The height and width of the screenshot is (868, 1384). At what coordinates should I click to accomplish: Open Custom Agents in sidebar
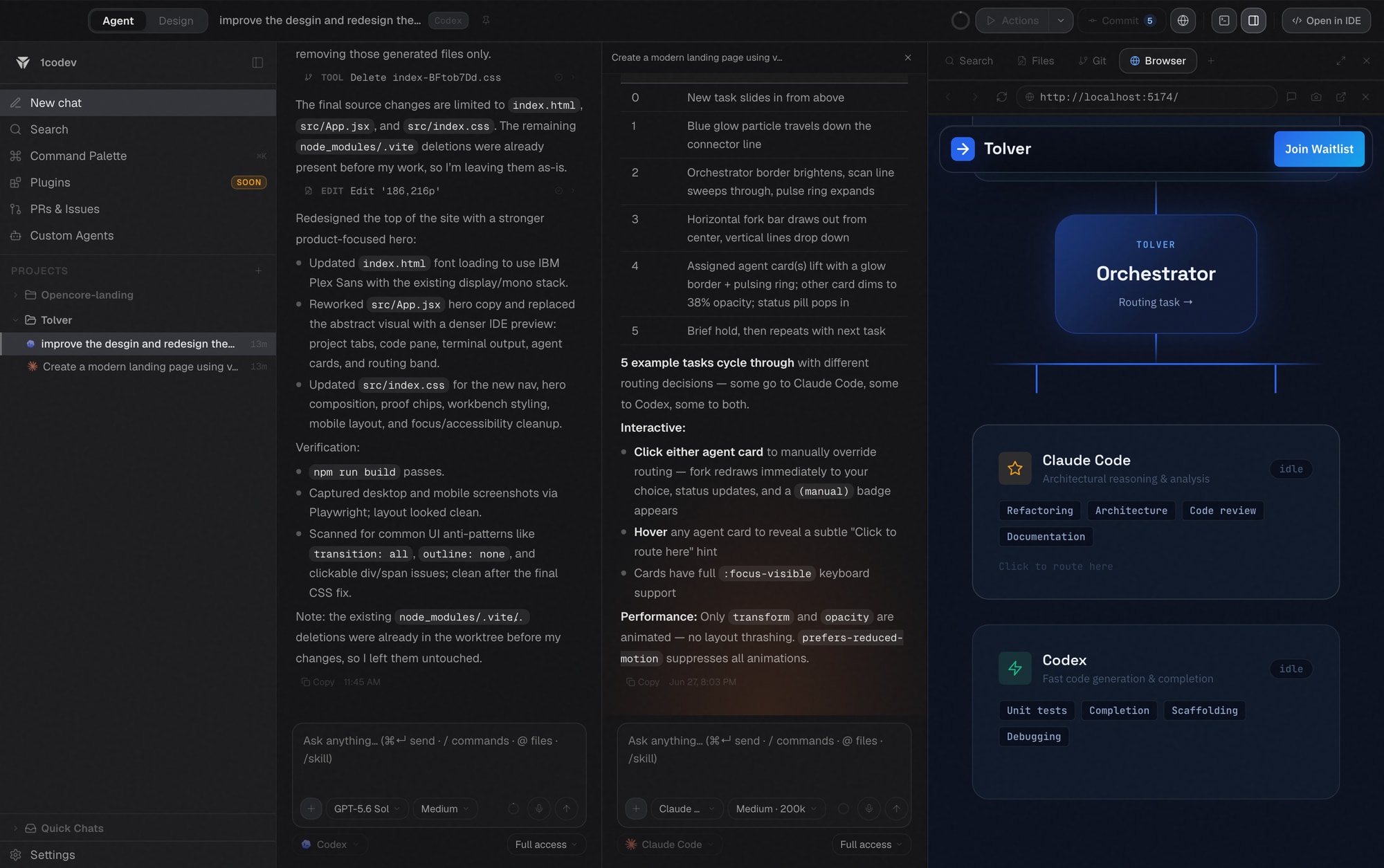click(138, 236)
